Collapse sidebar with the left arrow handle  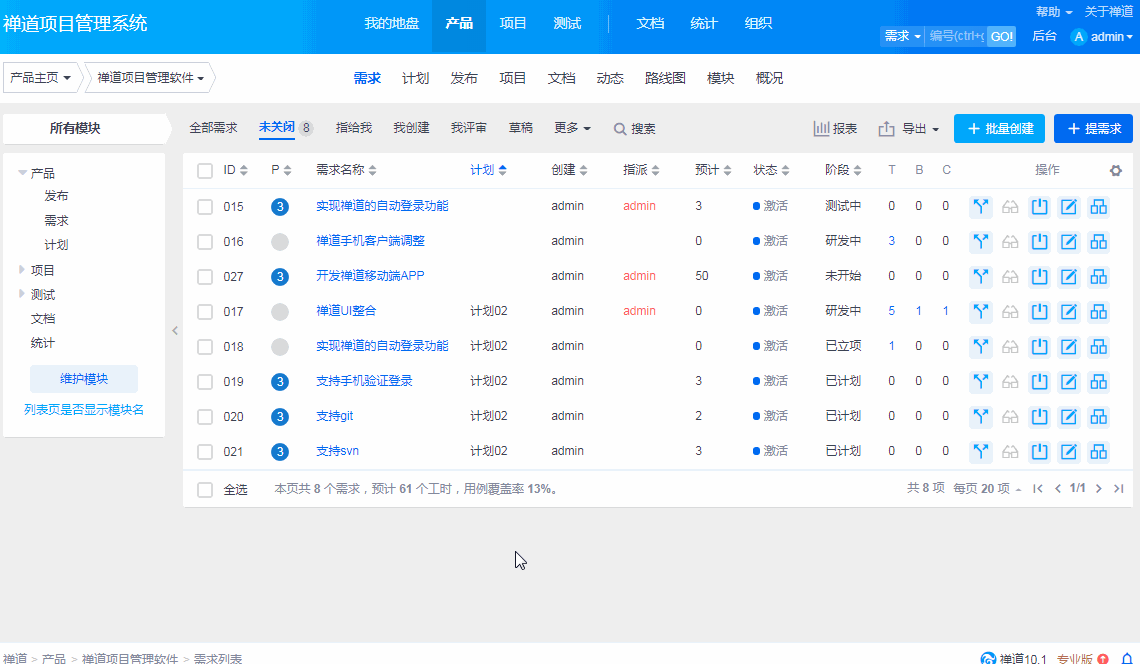point(175,330)
